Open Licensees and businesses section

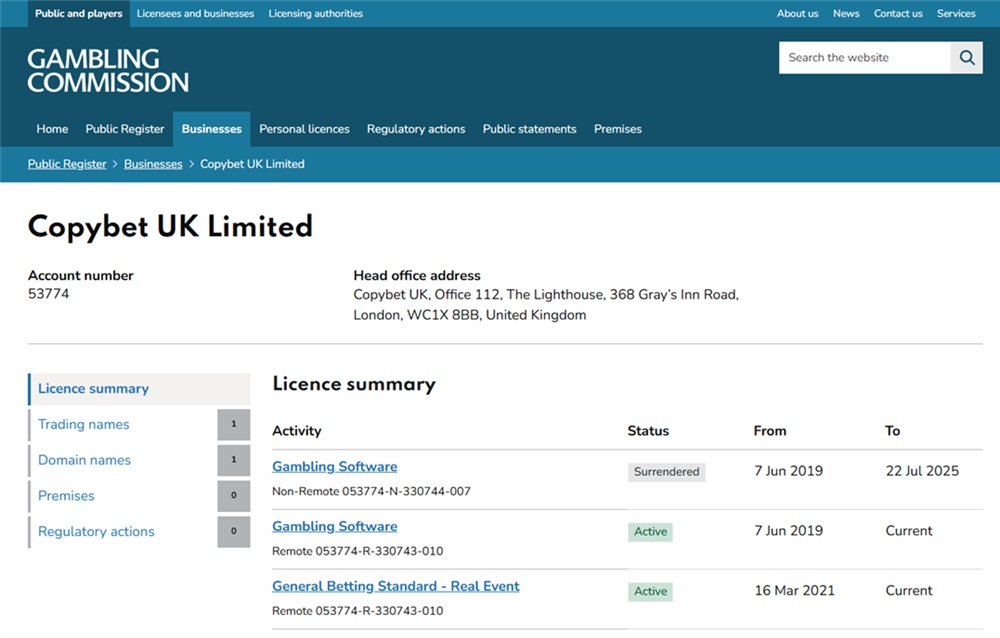pos(195,13)
